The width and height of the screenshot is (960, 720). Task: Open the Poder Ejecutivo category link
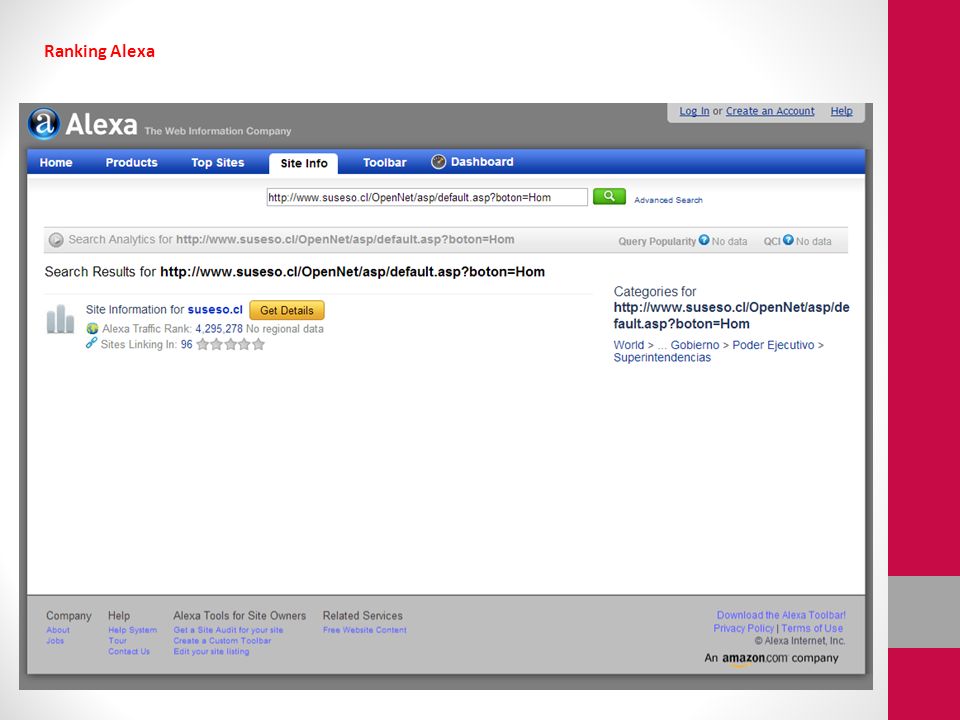(773, 345)
